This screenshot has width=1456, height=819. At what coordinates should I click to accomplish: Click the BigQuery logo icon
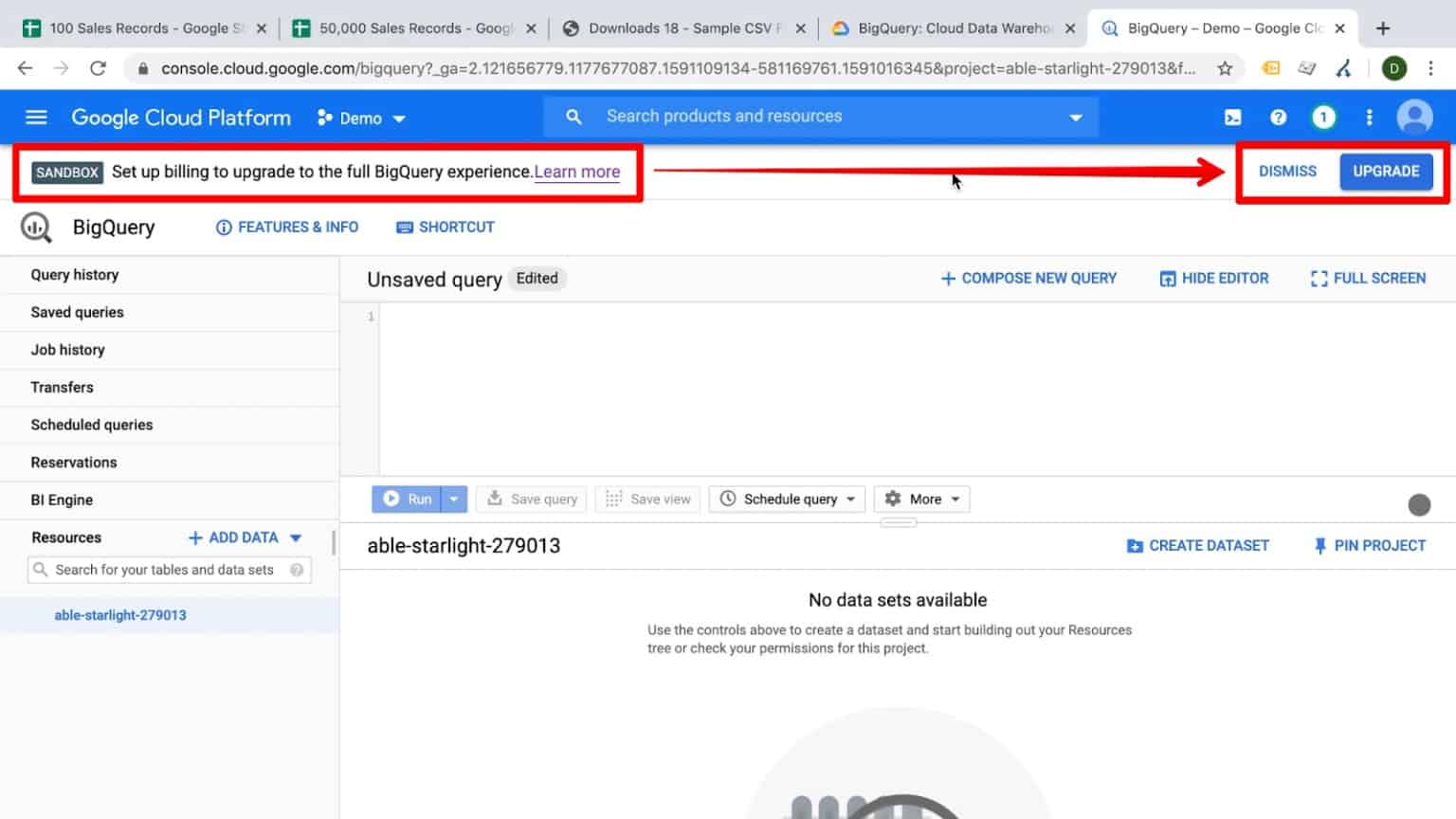[x=35, y=227]
